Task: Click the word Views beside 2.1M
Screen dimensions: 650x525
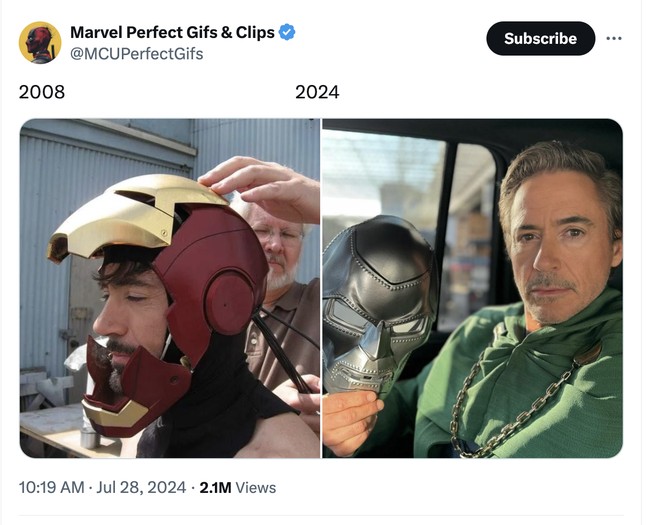Action: click(256, 488)
